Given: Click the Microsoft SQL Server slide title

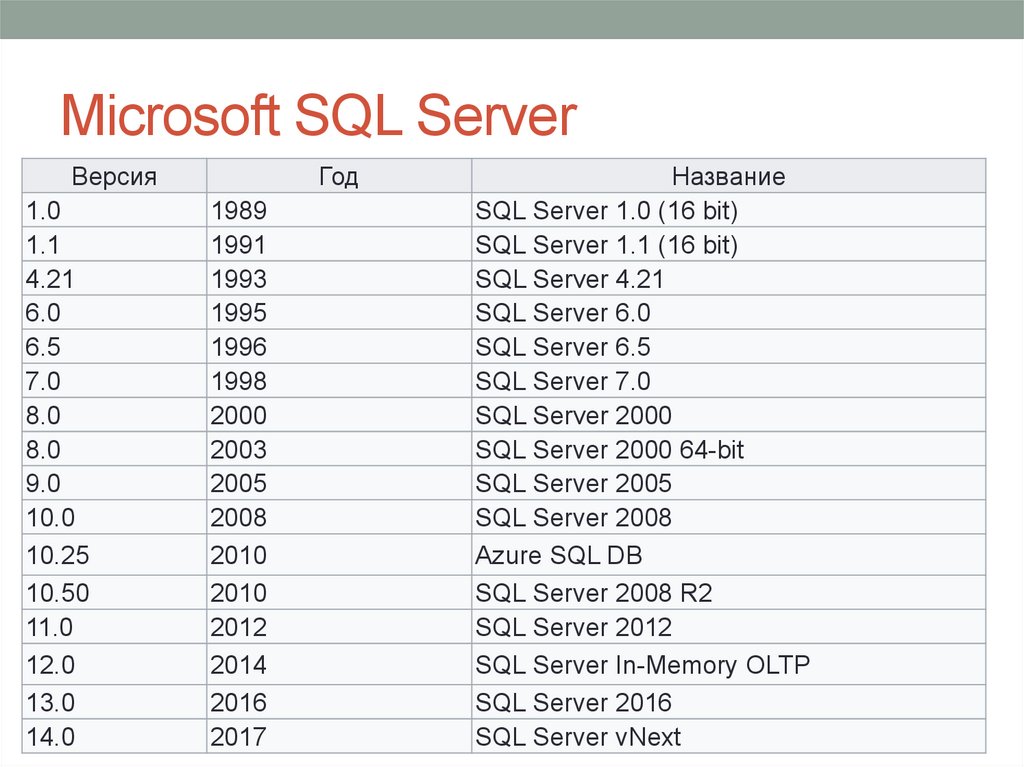Looking at the screenshot, I should pyautogui.click(x=318, y=117).
